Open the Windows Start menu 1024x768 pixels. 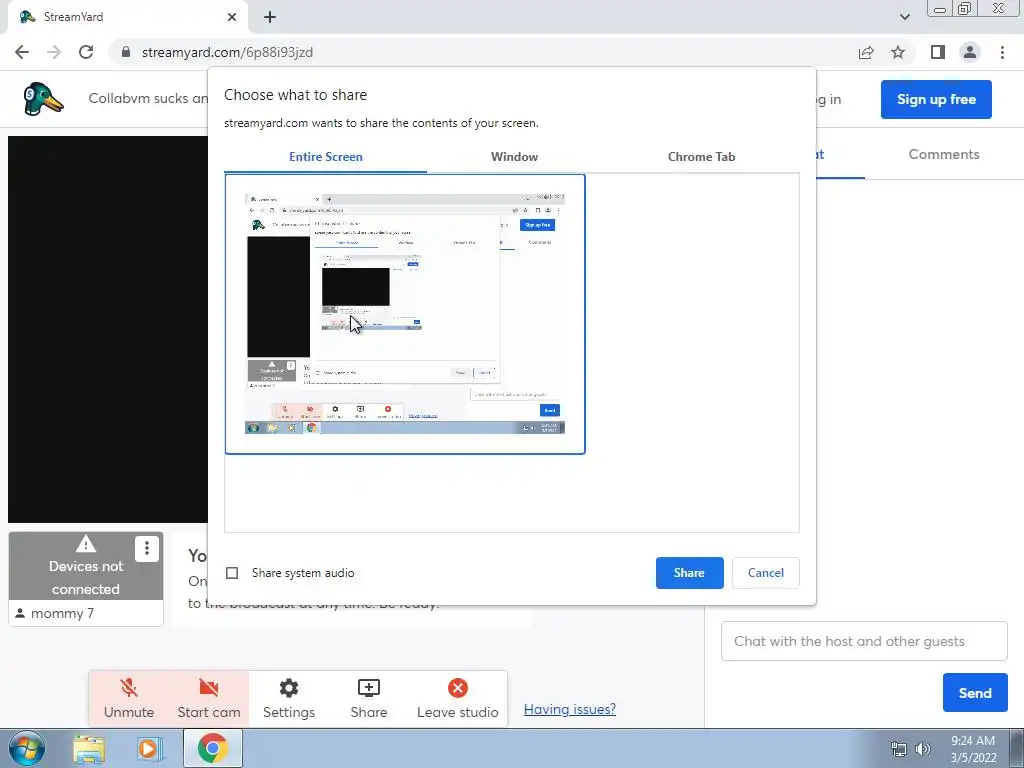coord(27,748)
